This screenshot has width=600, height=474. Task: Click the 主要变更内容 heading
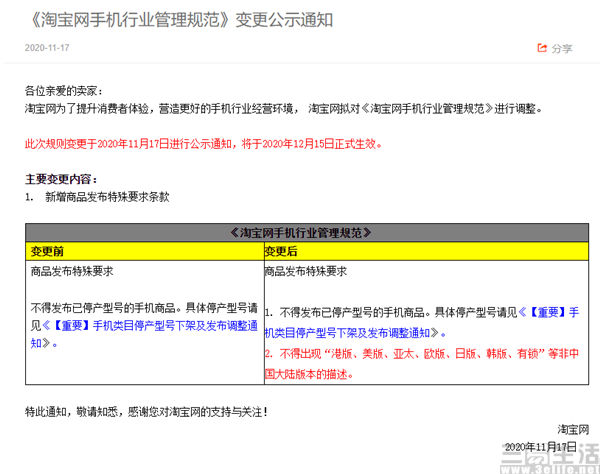61,179
